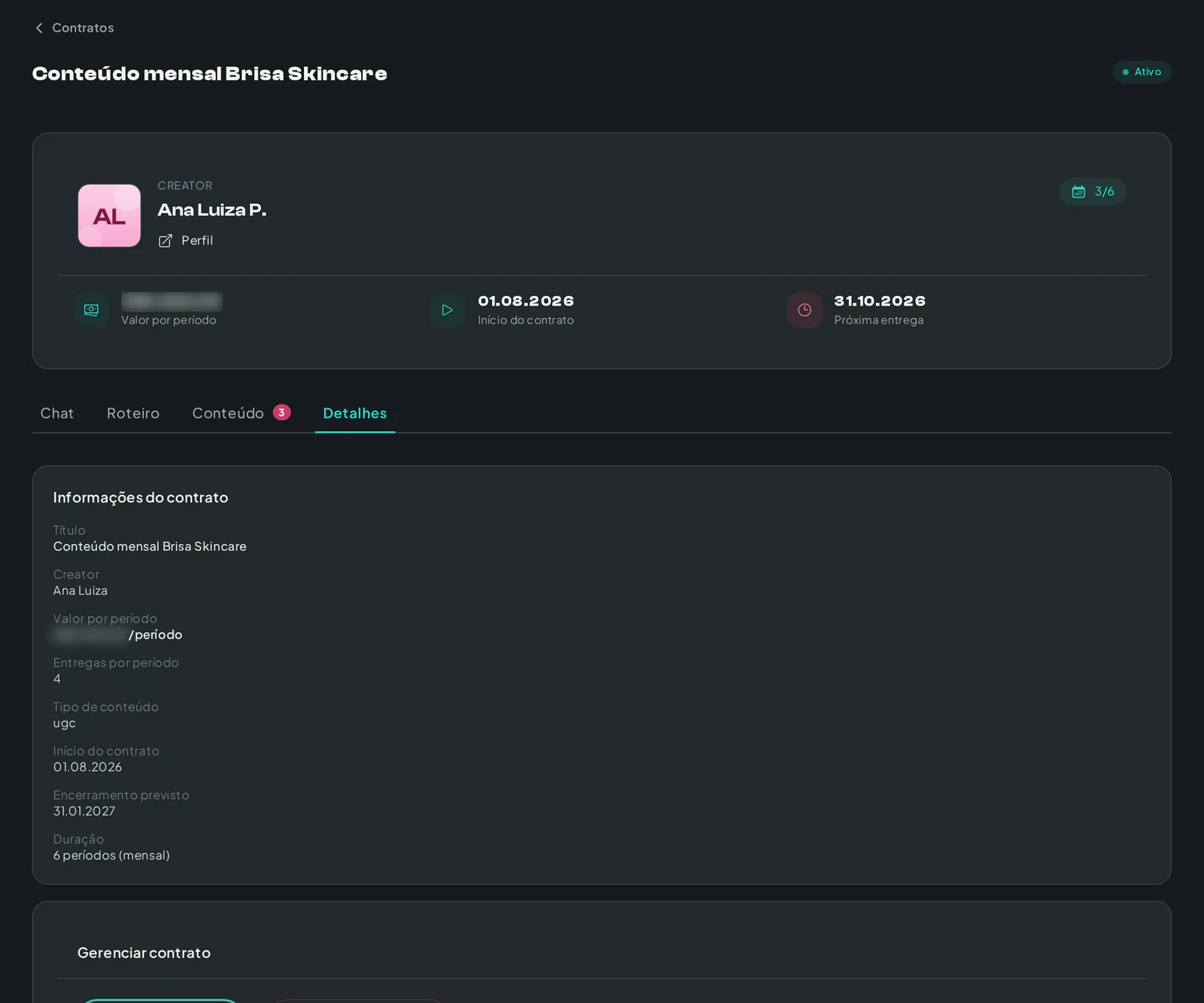Click the clock icon for Próxima entrega
Viewport: 1204px width, 1003px height.
(804, 310)
